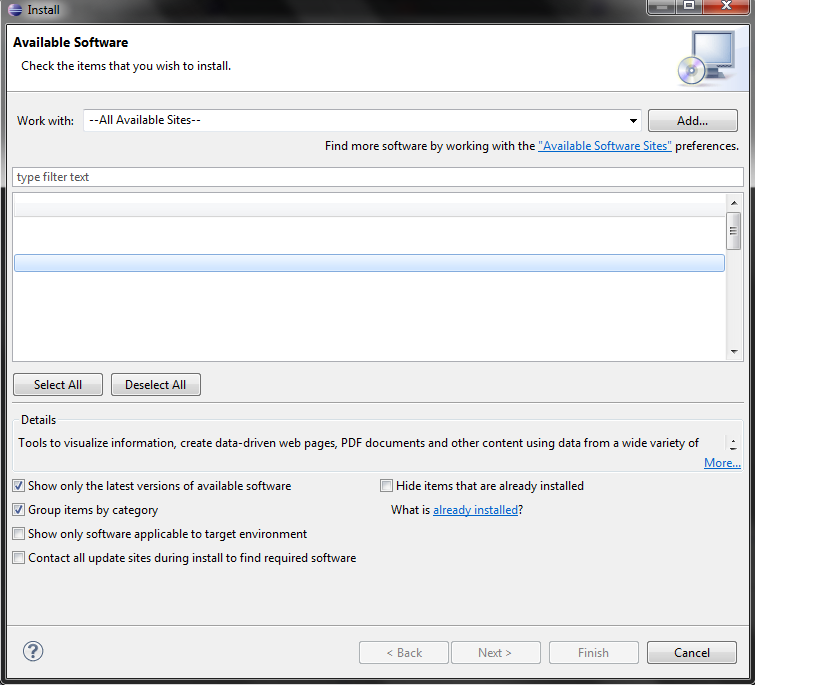Maximize the Install dialog window
This screenshot has height=685, width=819.
click(x=689, y=6)
